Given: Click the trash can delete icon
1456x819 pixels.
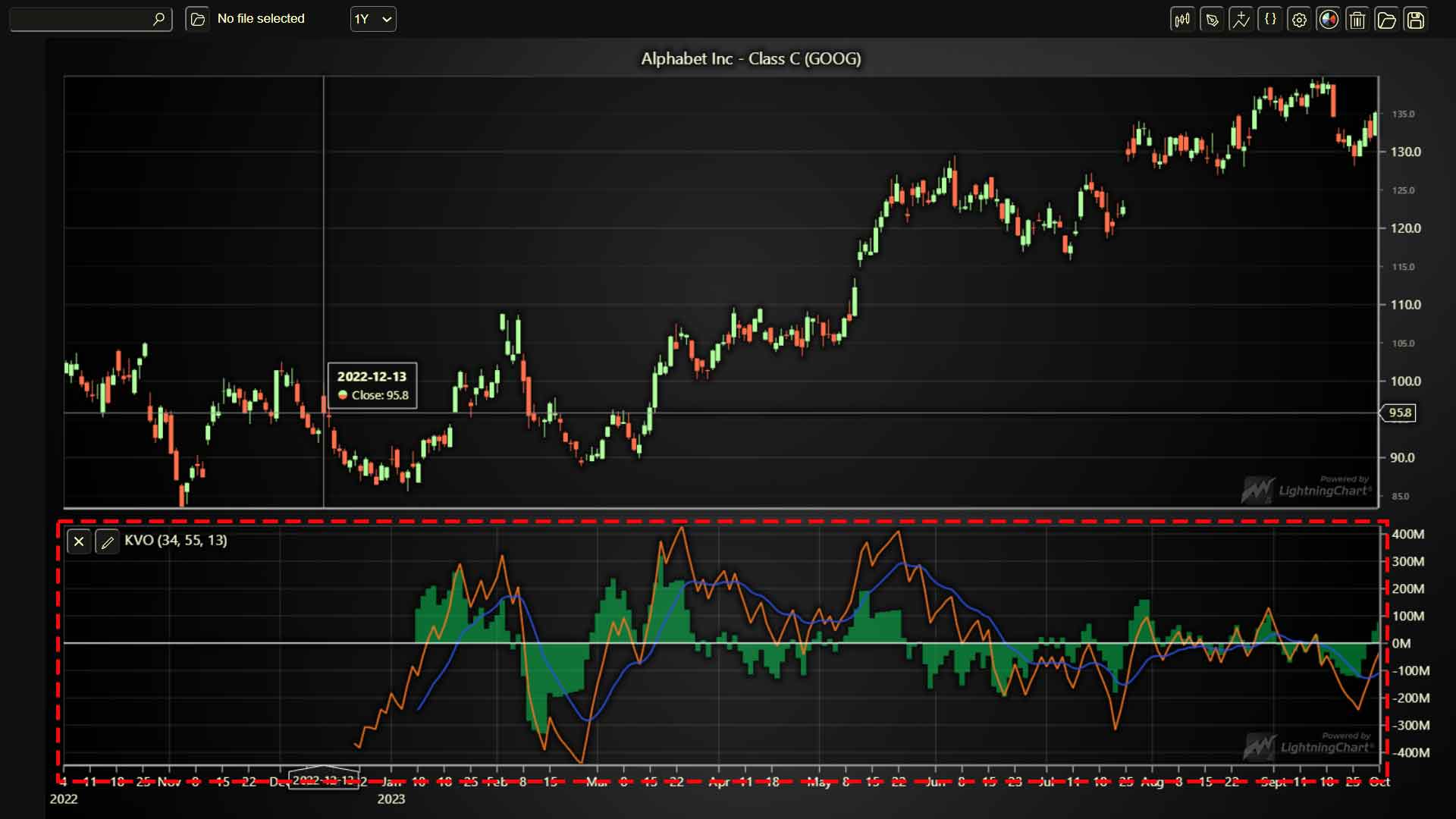Looking at the screenshot, I should [x=1357, y=20].
